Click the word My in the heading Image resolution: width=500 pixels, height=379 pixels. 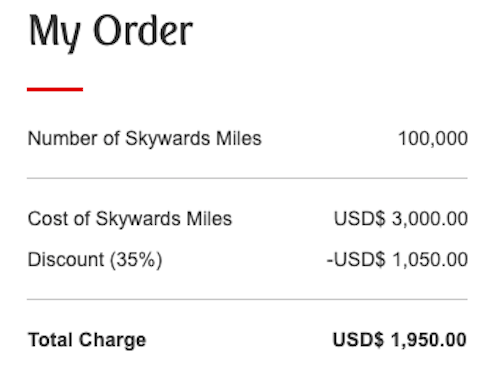pyautogui.click(x=55, y=33)
